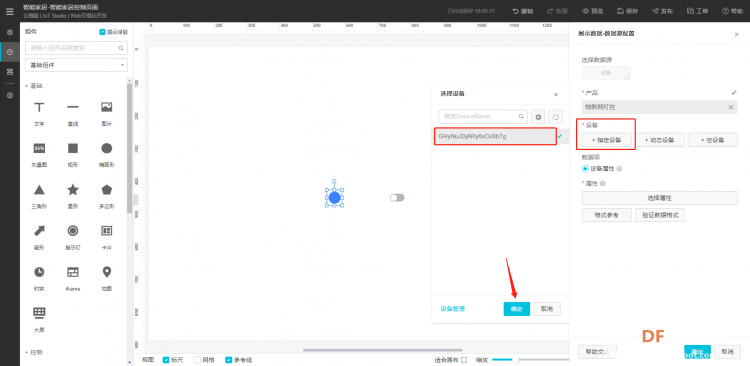Select the 星形 star component
The image size is (750, 366).
(73, 196)
